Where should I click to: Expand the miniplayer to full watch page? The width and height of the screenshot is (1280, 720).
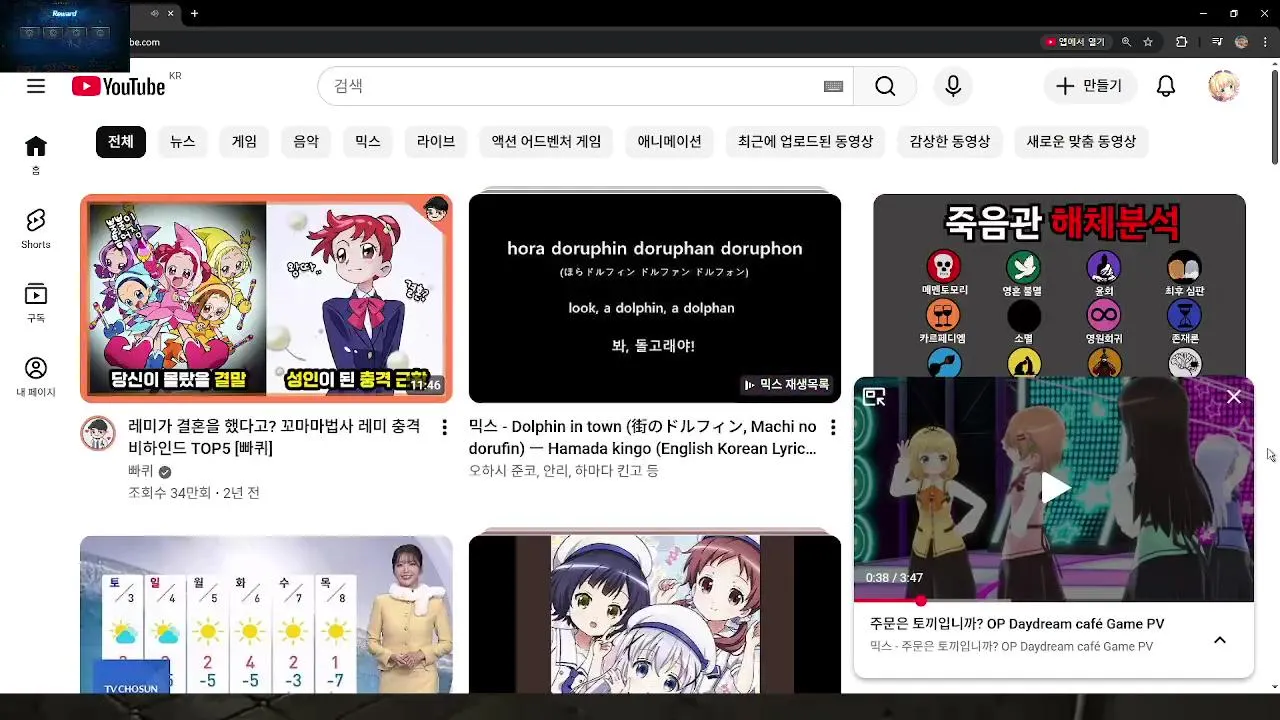tap(875, 397)
